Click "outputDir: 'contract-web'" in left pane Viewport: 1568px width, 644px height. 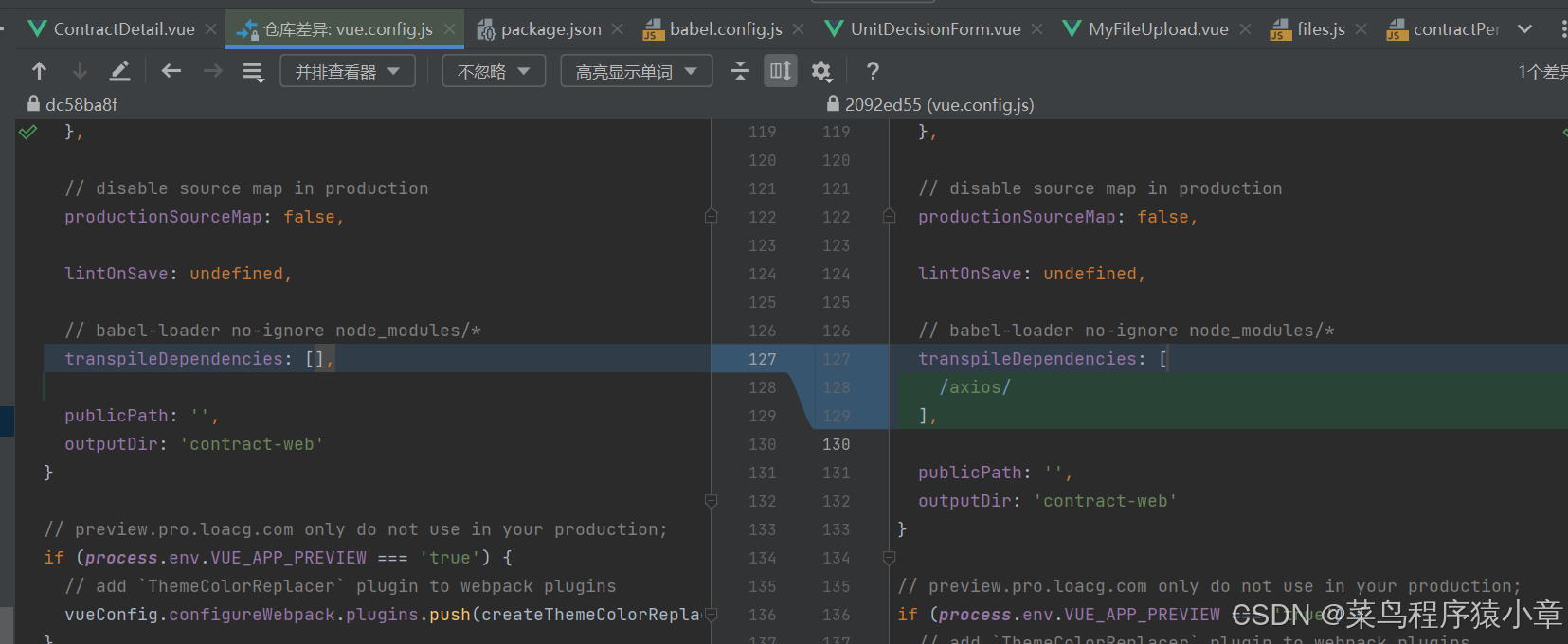point(194,444)
